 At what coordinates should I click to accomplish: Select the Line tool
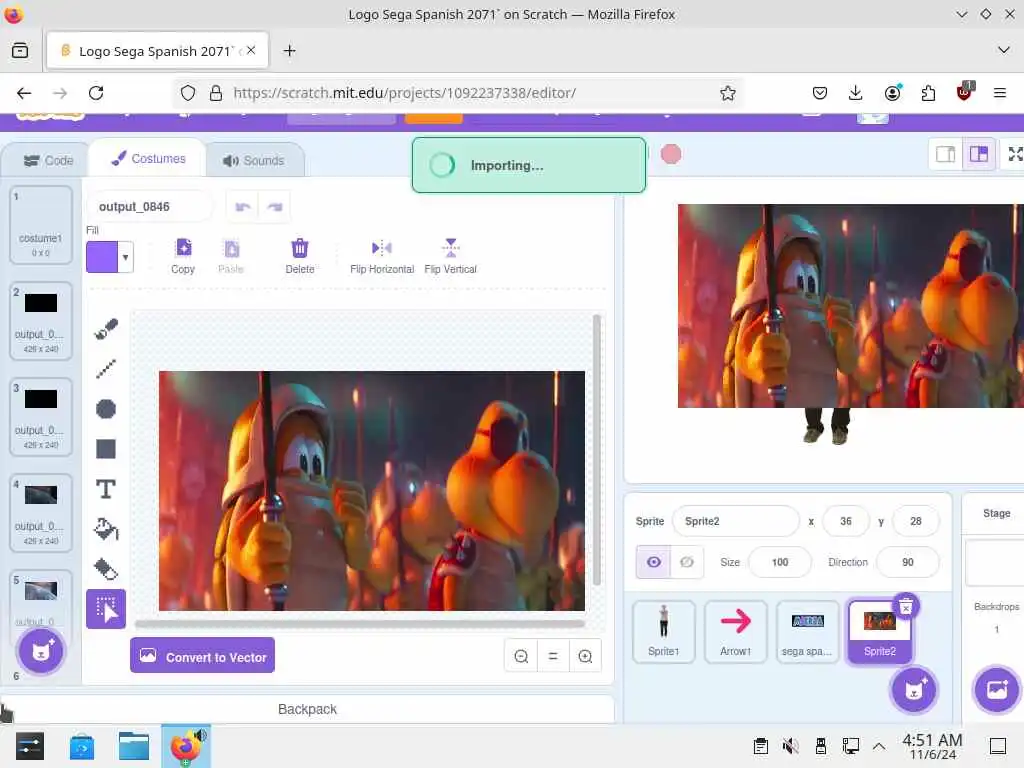click(x=106, y=369)
